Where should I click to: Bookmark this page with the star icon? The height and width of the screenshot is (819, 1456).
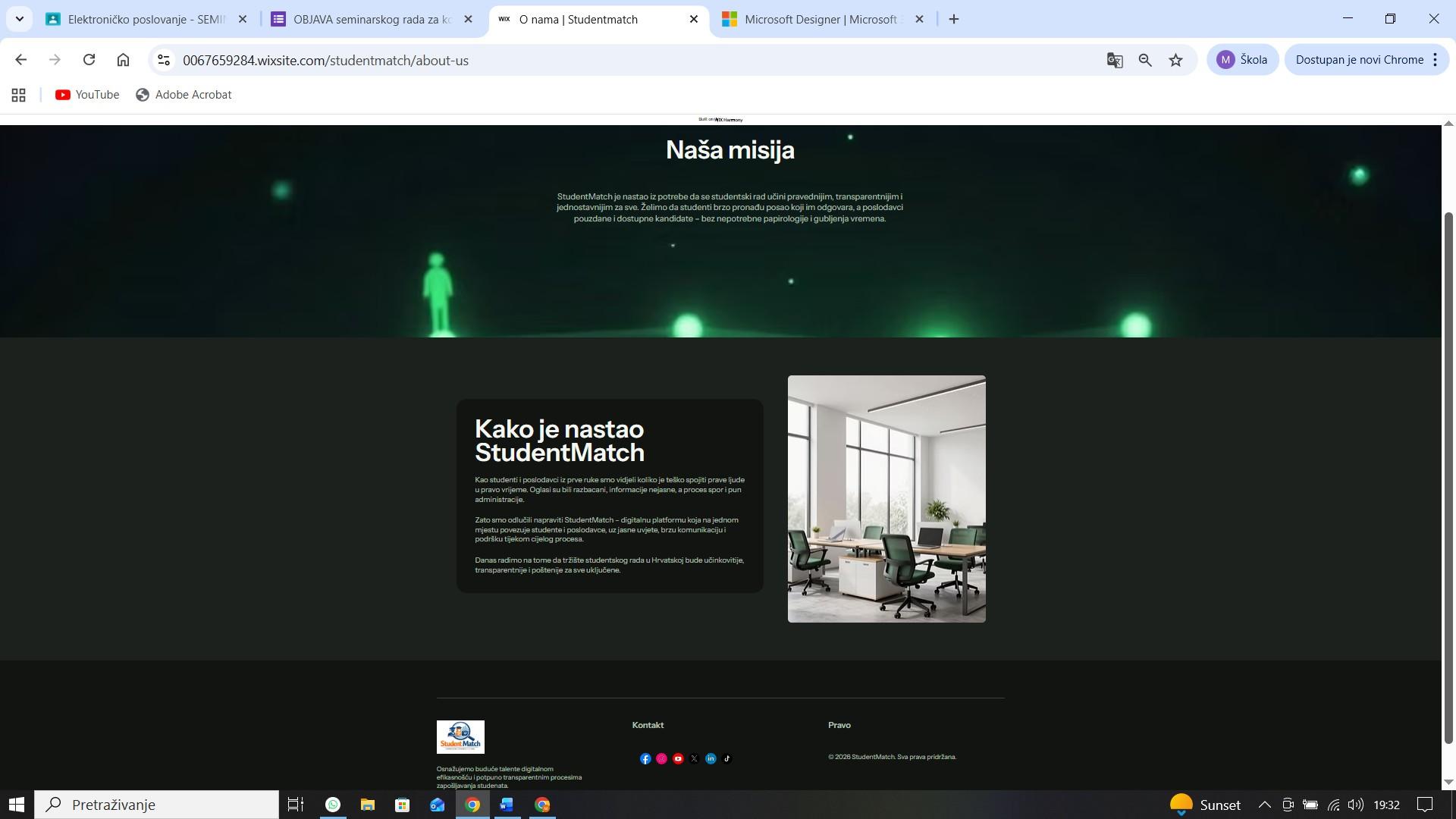tap(1175, 60)
